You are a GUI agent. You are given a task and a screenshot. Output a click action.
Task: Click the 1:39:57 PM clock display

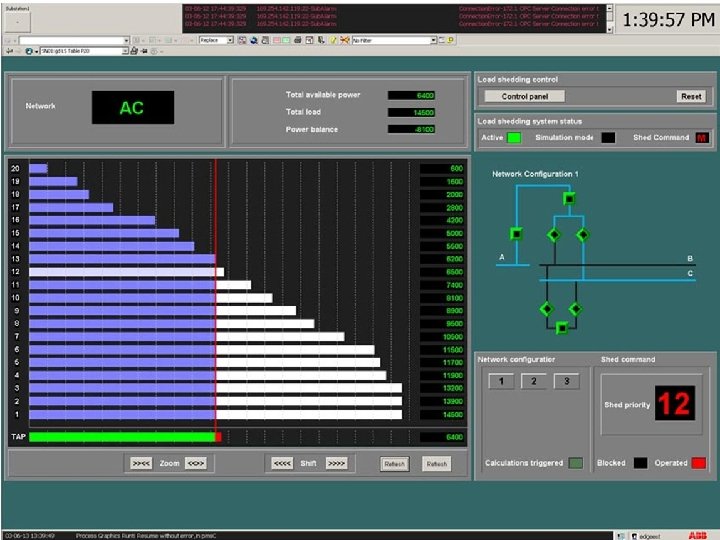coord(668,20)
